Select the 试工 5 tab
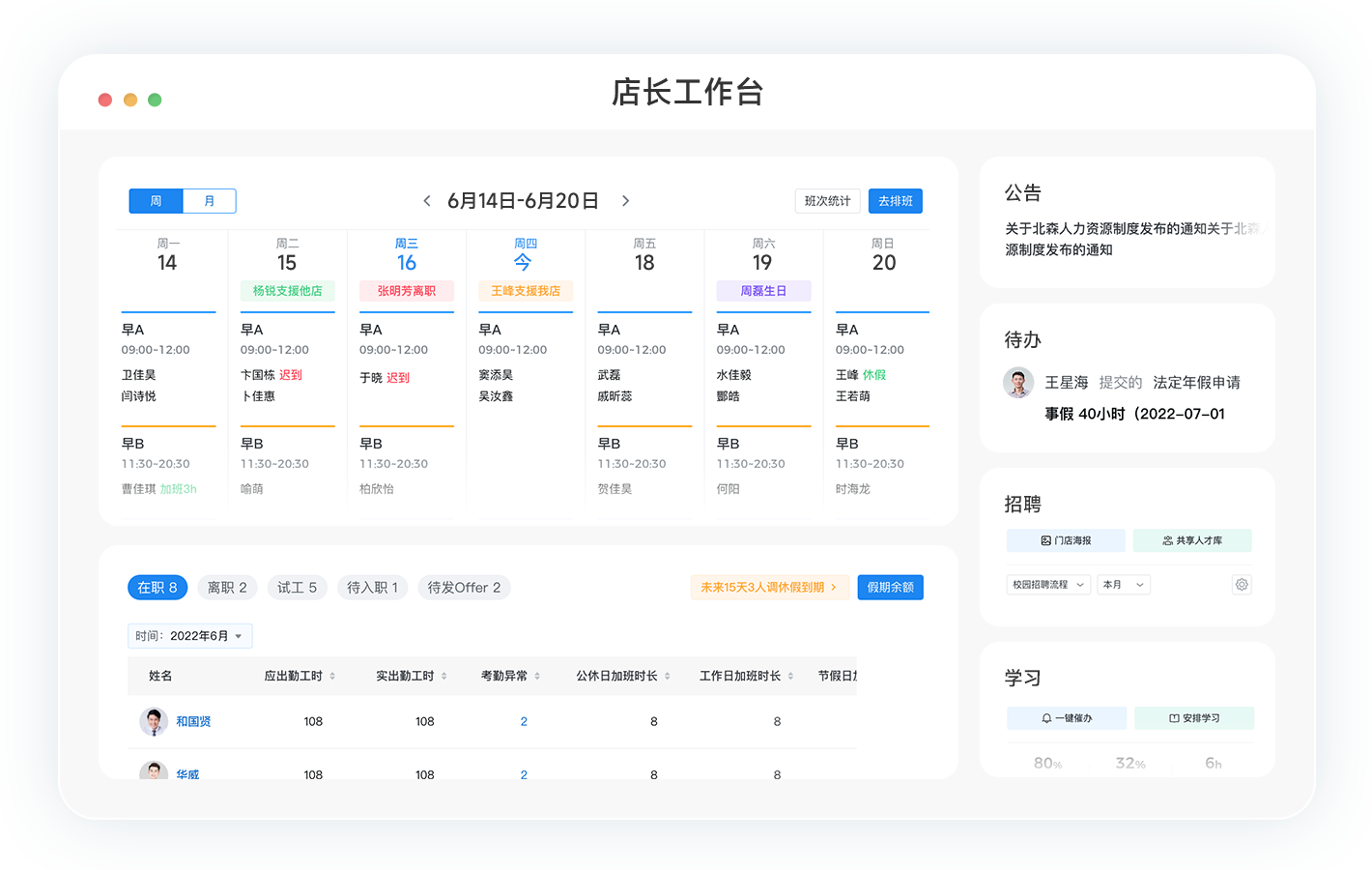The height and width of the screenshot is (870, 1372). [x=297, y=588]
